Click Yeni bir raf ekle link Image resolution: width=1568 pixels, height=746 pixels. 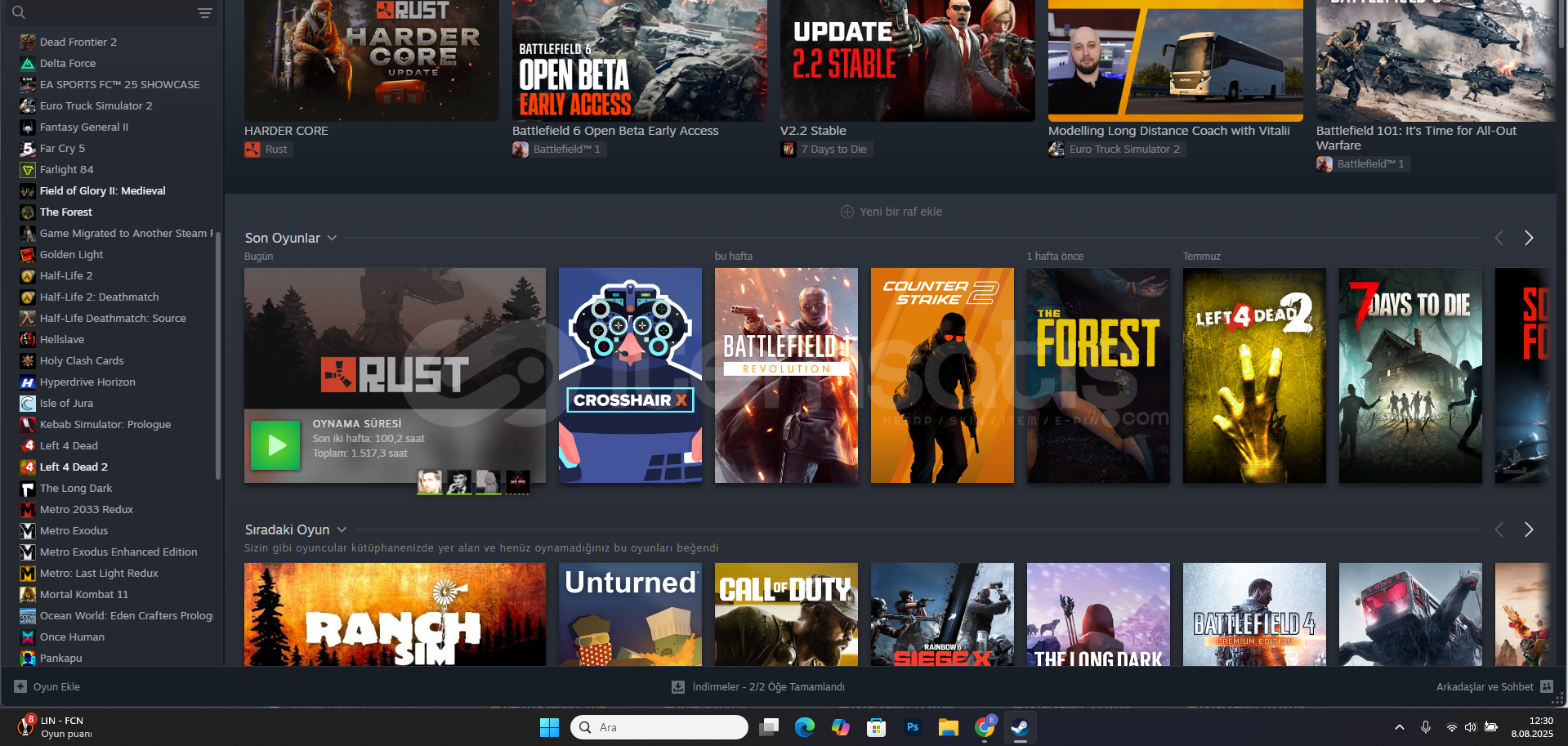[891, 212]
